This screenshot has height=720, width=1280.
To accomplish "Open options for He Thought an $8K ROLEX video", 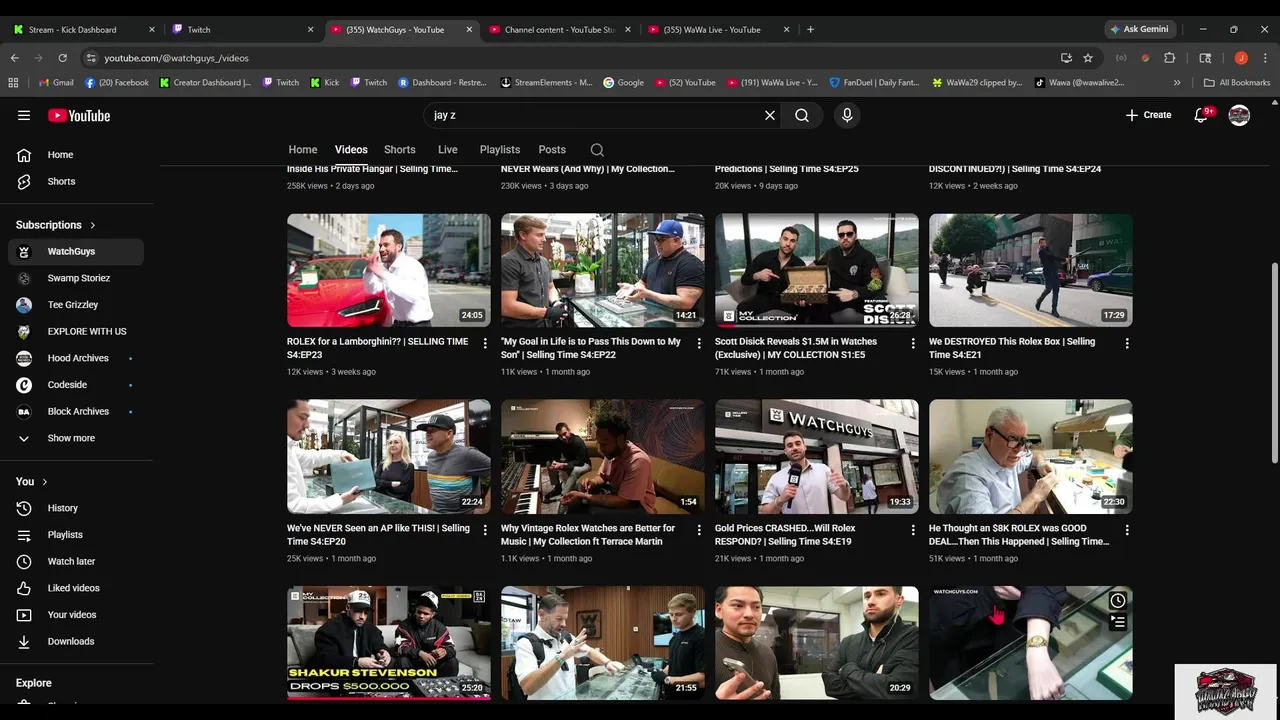I will [1127, 530].
